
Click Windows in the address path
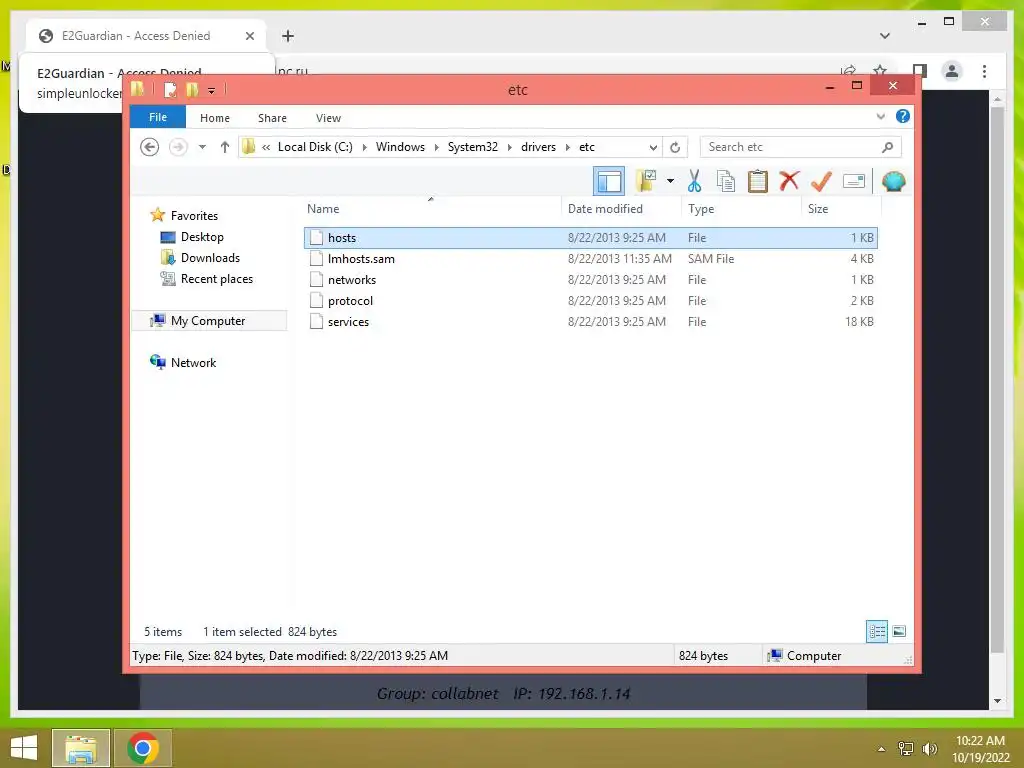(400, 147)
